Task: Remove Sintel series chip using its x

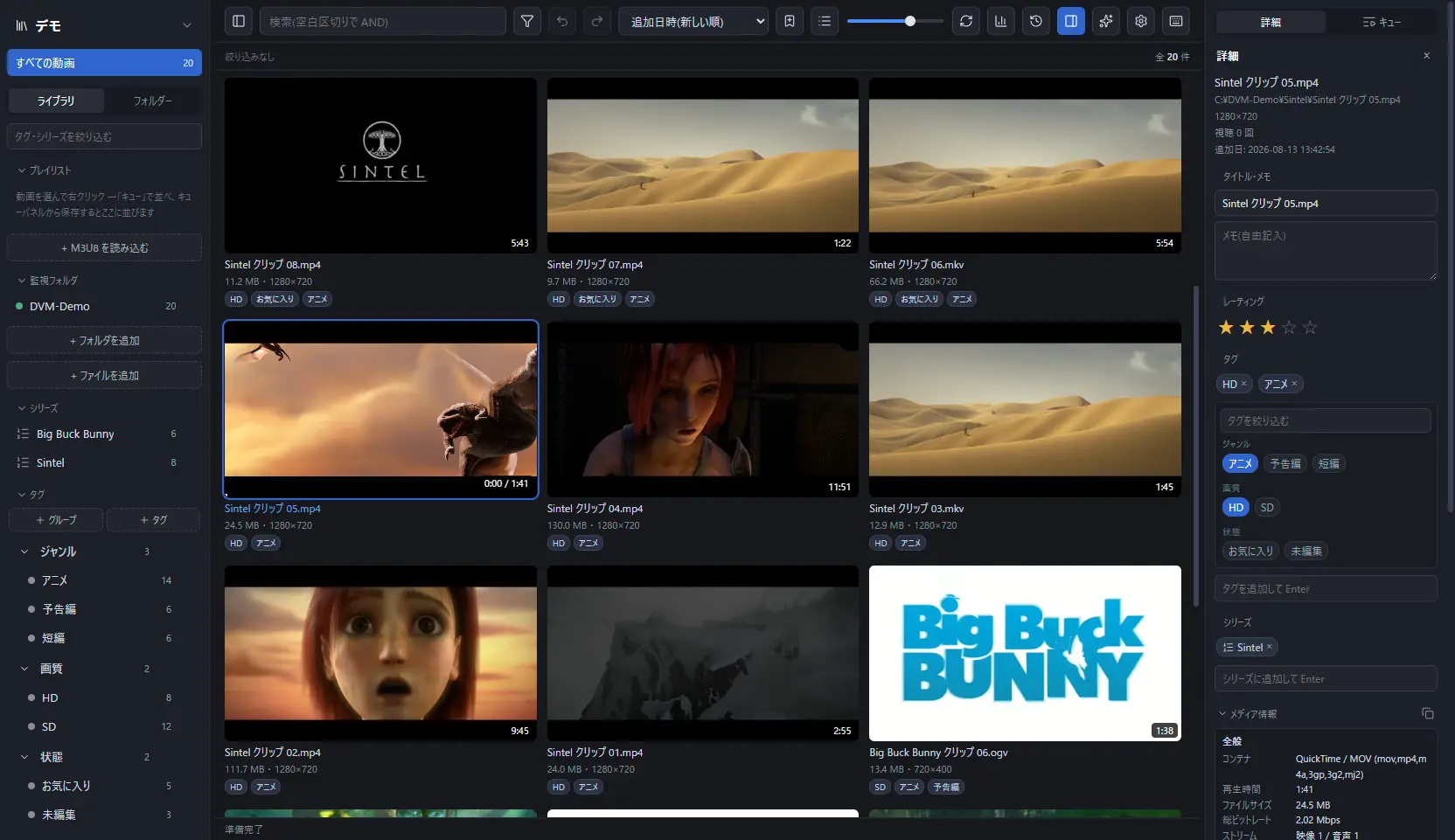Action: [1270, 647]
